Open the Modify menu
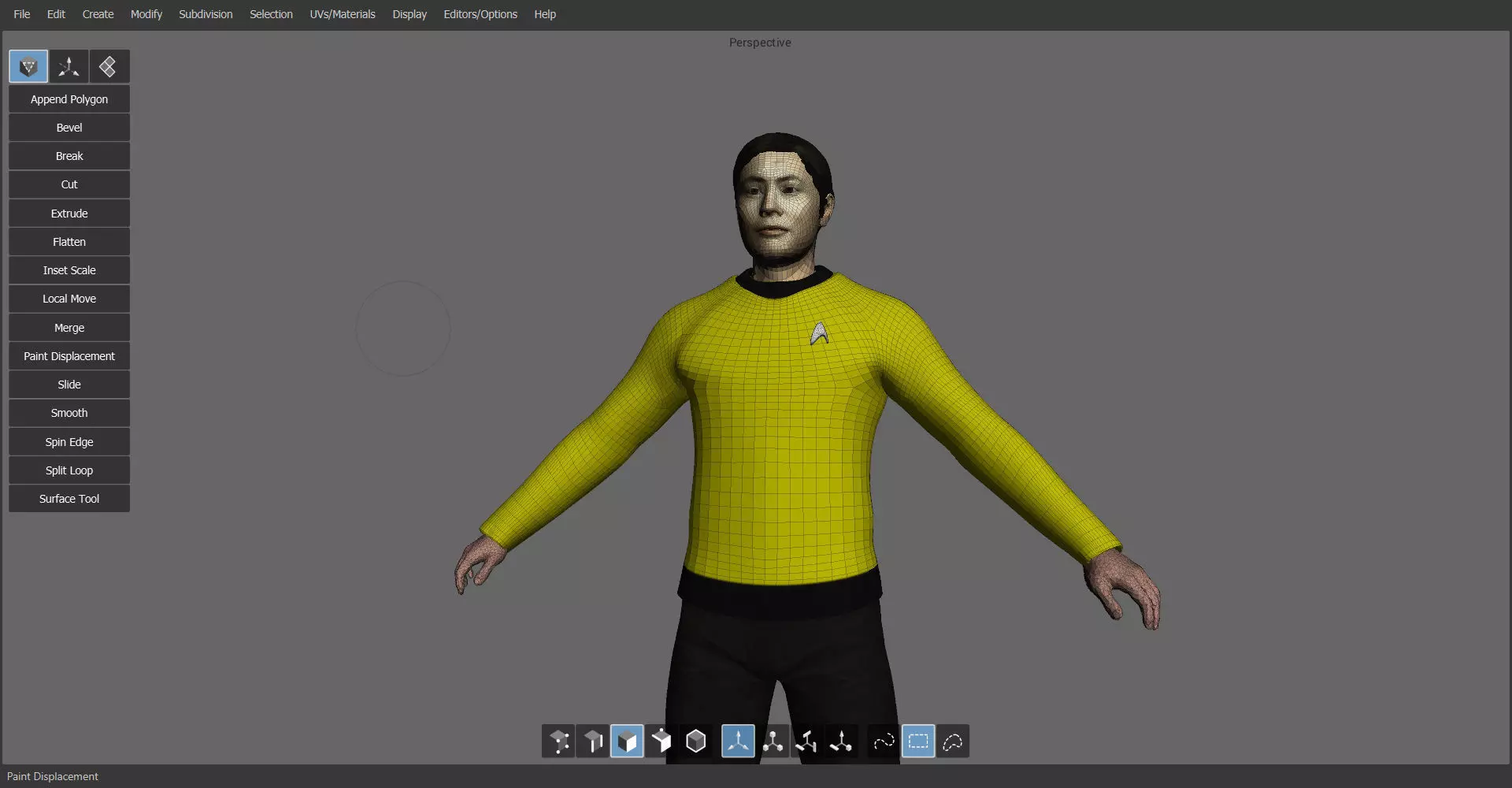1512x788 pixels. (x=146, y=14)
